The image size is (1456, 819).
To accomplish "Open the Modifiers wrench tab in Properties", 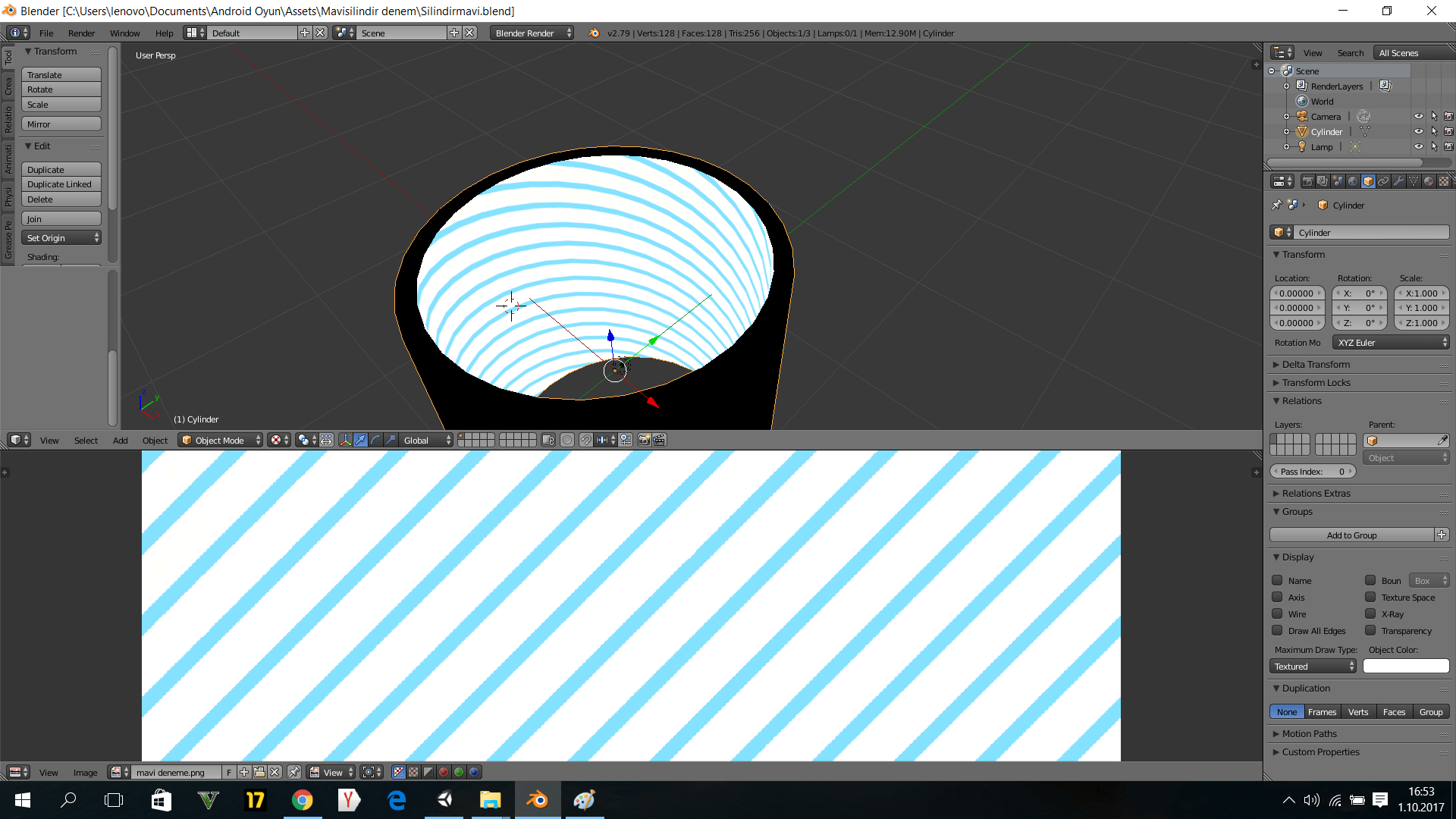I will point(1398,181).
